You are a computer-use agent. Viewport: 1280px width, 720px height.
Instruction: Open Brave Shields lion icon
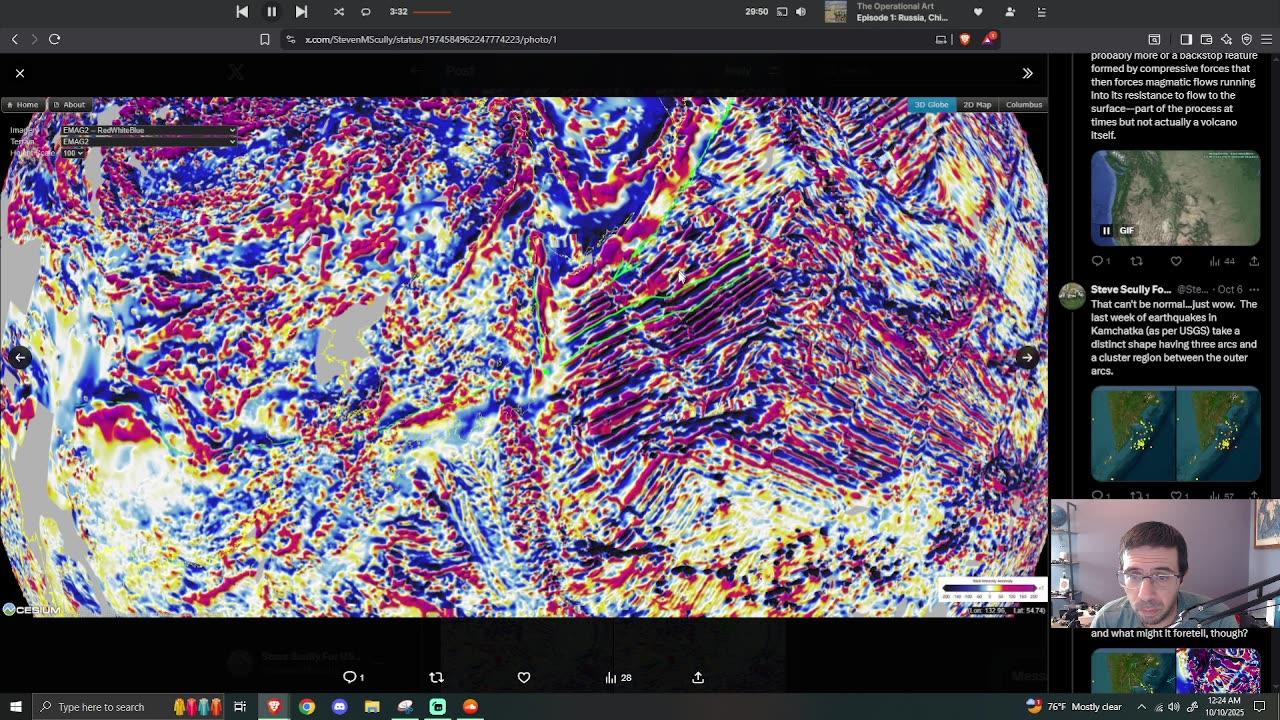965,39
